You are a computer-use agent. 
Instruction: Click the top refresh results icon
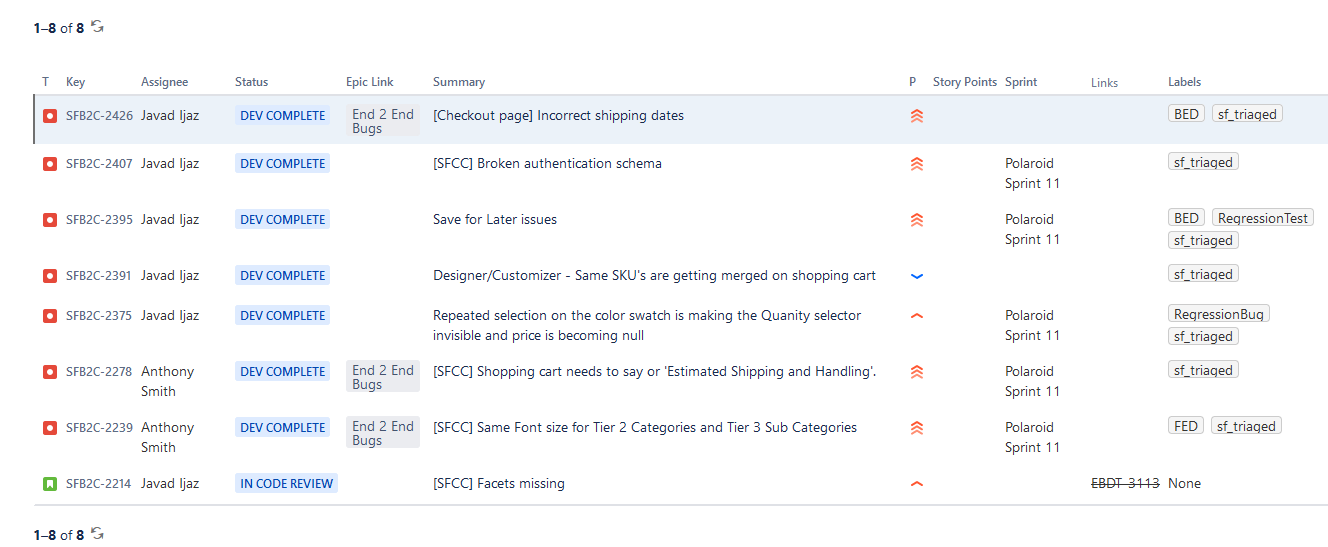(98, 27)
